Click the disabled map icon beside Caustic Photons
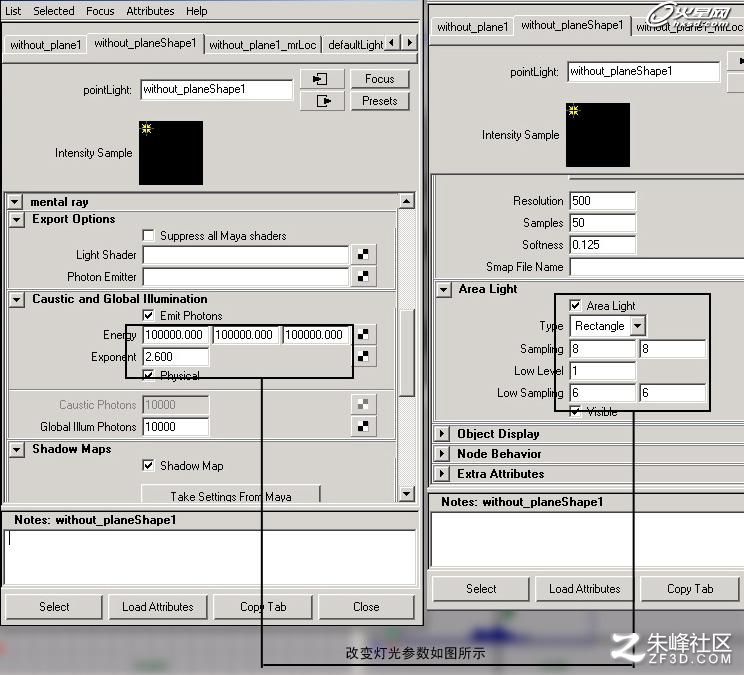The image size is (744, 675). (363, 405)
